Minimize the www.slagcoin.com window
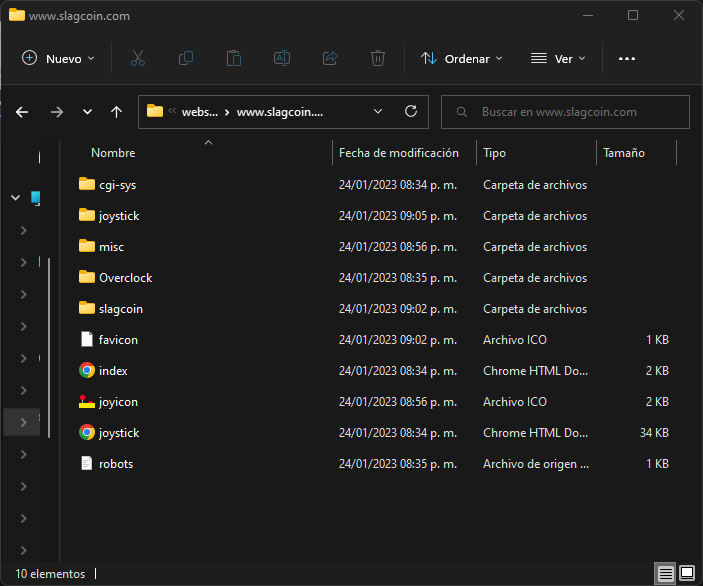Image resolution: width=703 pixels, height=586 pixels. click(x=588, y=15)
